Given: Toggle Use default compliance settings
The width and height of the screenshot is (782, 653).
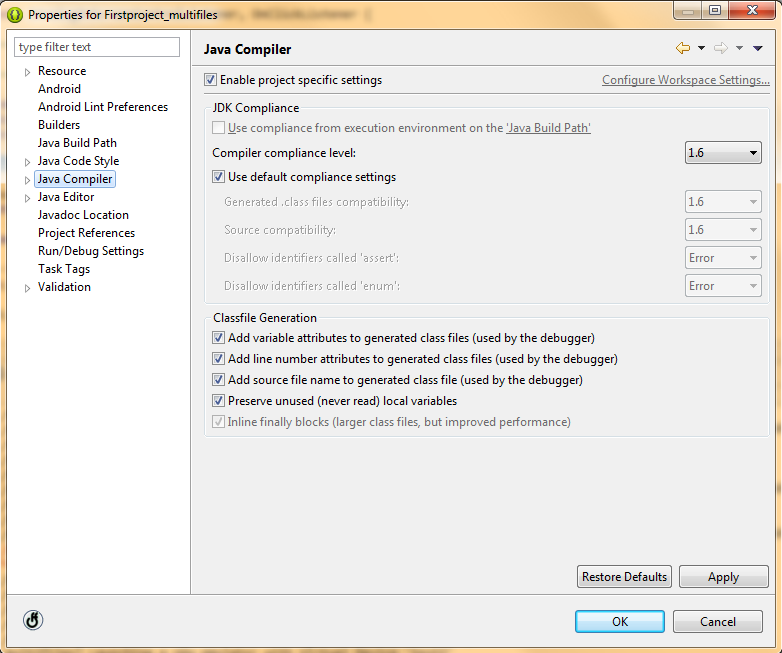Looking at the screenshot, I should coord(218,177).
